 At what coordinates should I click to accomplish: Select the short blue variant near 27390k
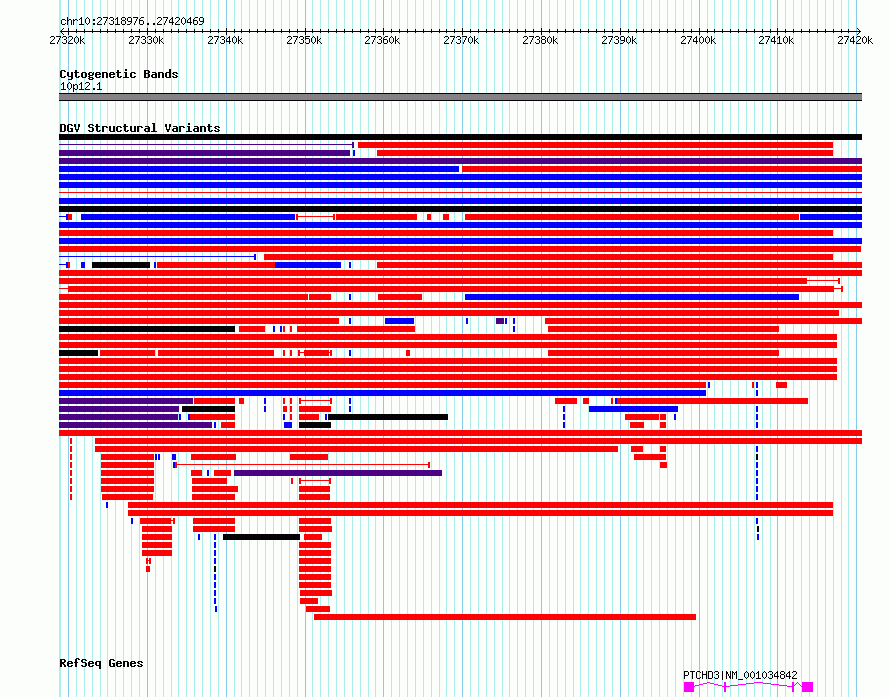(633, 409)
